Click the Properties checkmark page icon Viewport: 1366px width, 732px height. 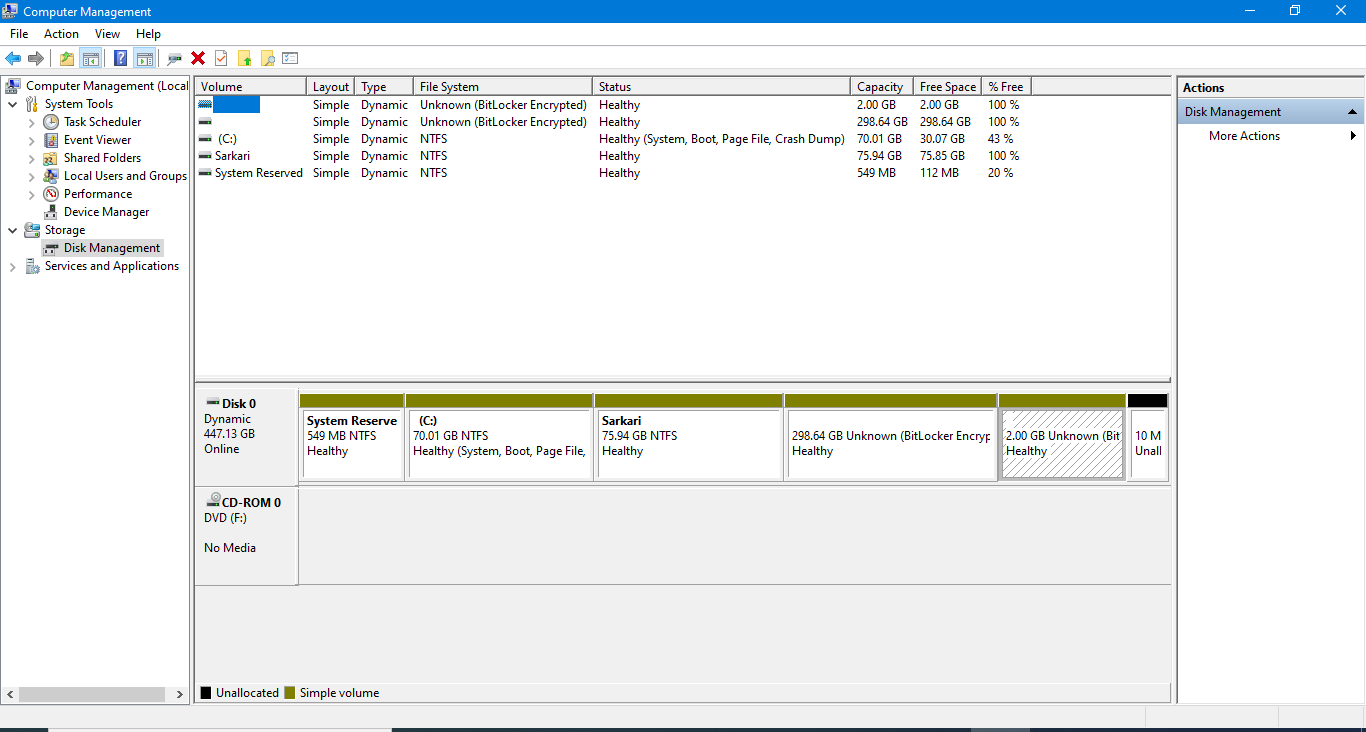pyautogui.click(x=221, y=59)
